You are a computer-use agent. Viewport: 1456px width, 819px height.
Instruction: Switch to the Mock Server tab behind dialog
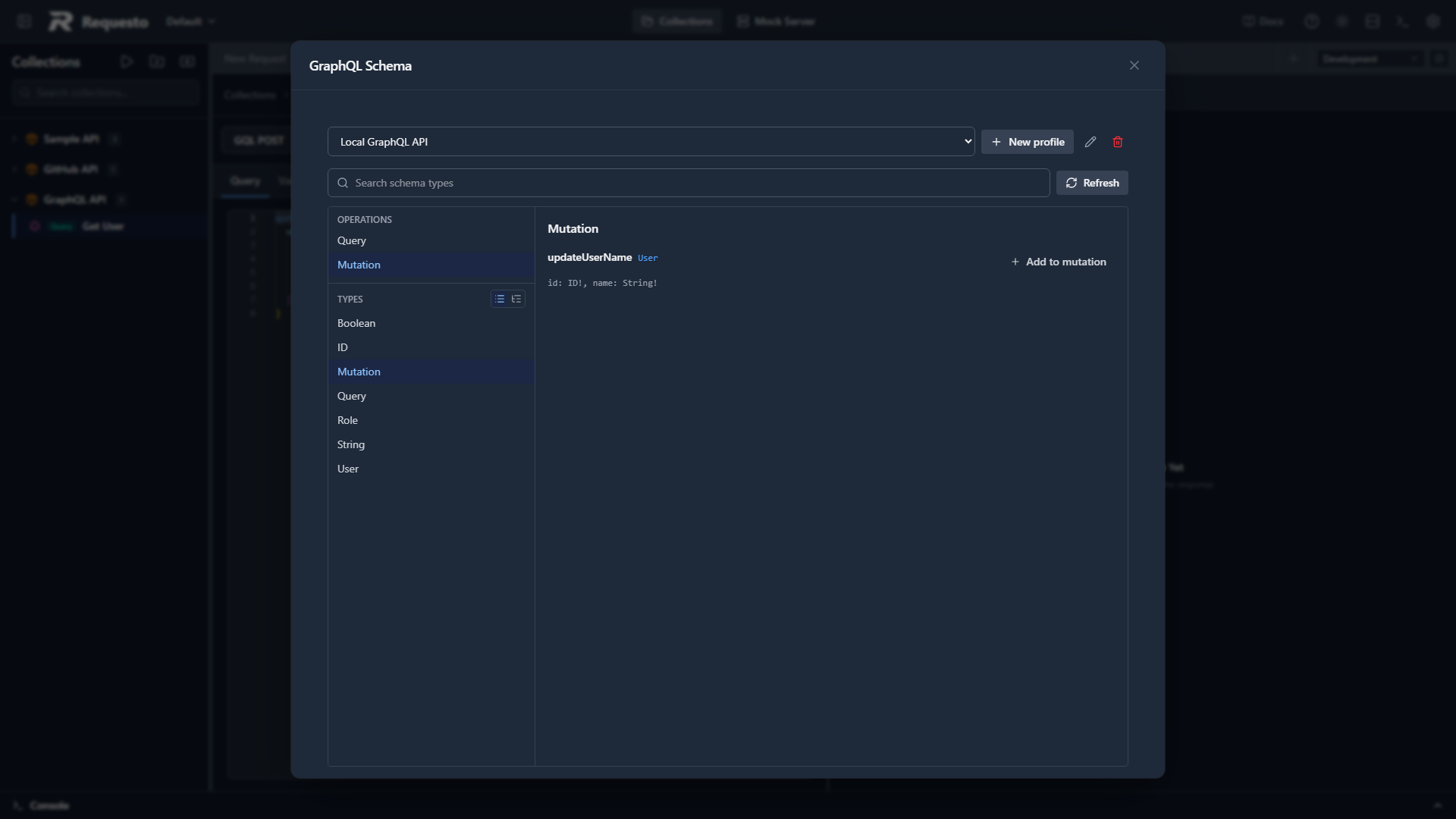(x=776, y=21)
